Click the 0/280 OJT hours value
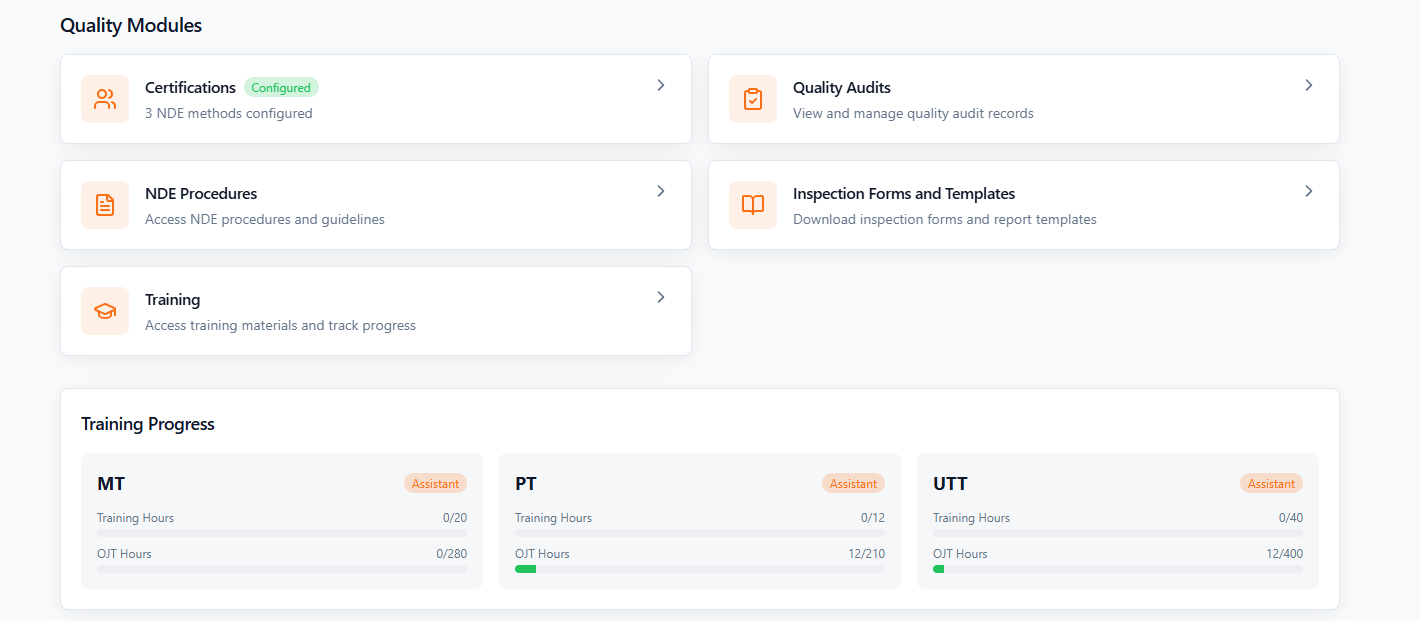Viewport: 1420px width, 621px height. [451, 554]
